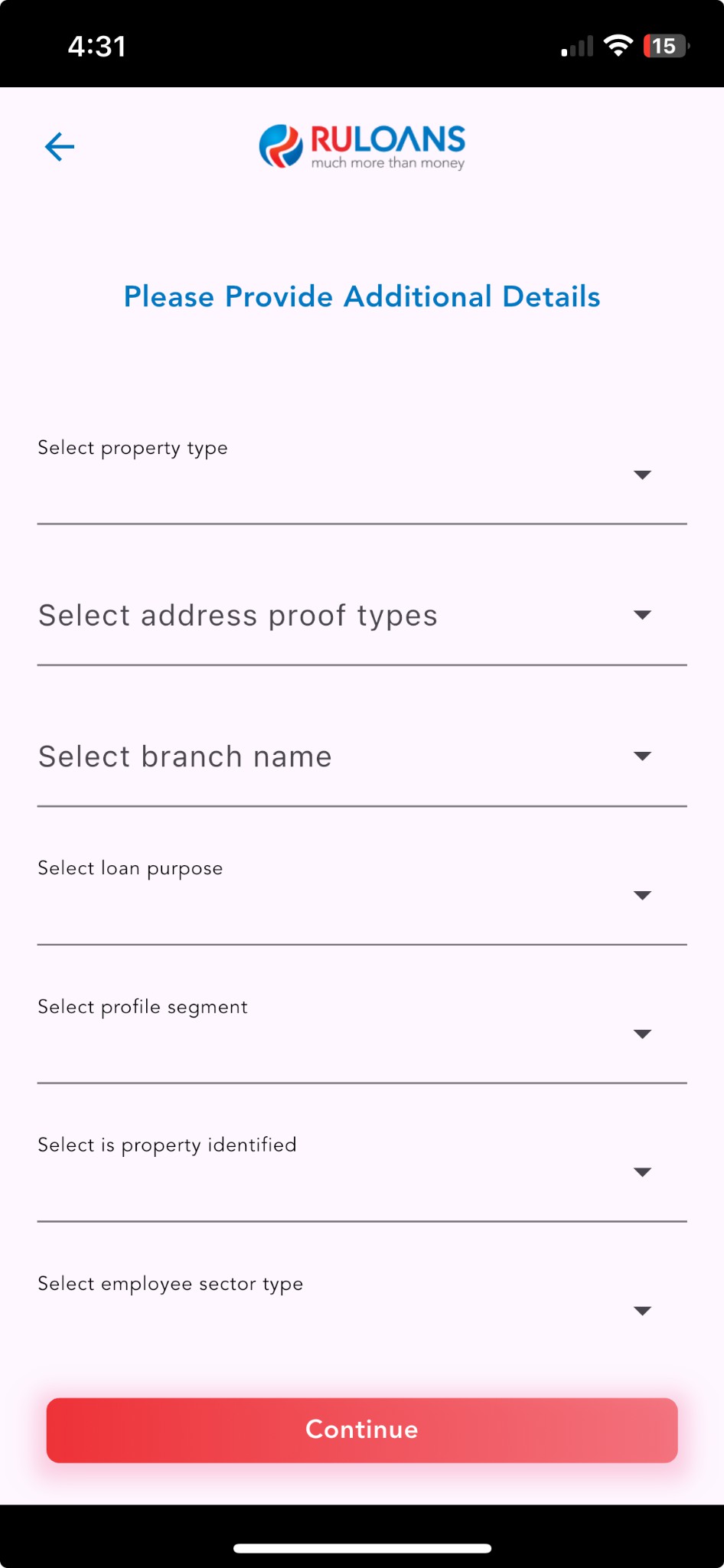Tap the arrow icon for branch name

[x=643, y=756]
